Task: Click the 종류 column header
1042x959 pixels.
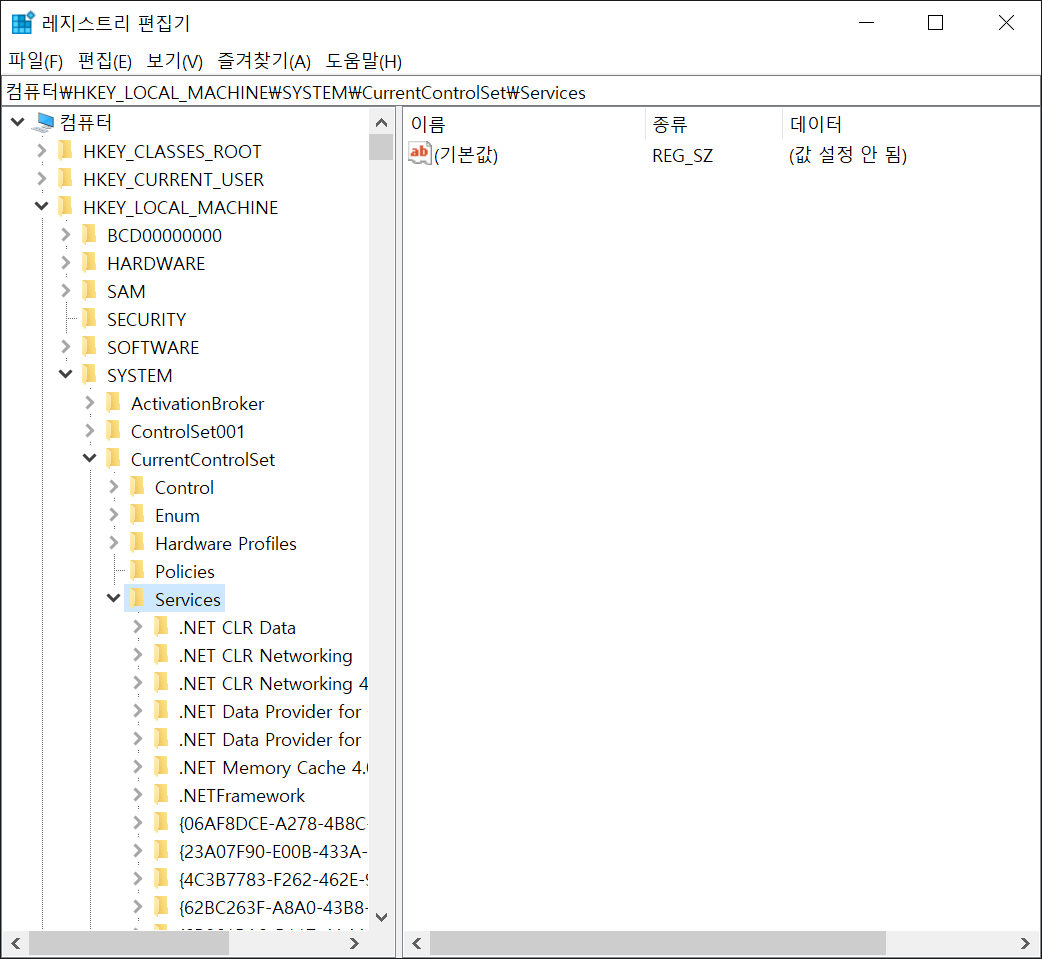Action: coord(714,124)
